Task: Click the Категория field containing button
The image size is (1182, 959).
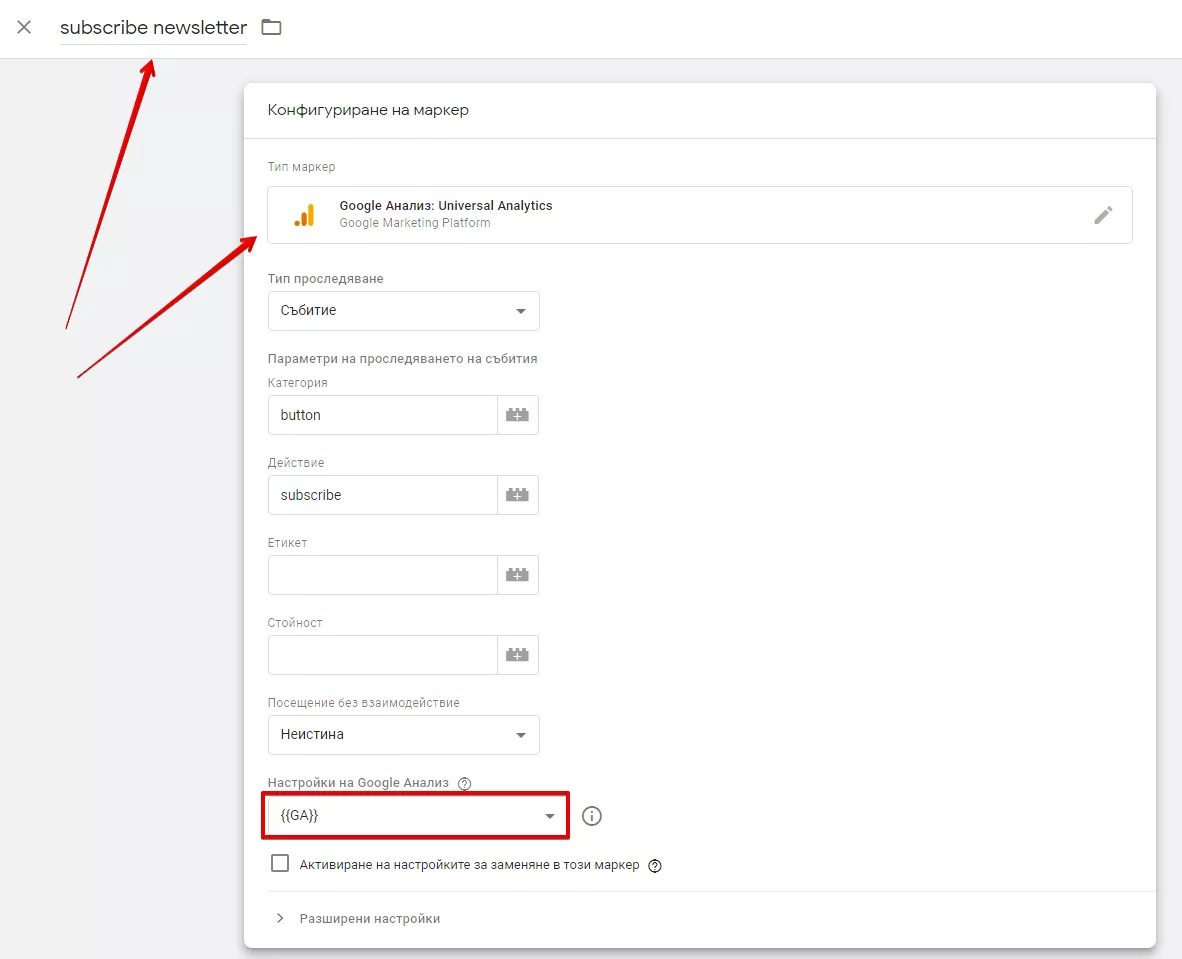Action: pos(382,415)
